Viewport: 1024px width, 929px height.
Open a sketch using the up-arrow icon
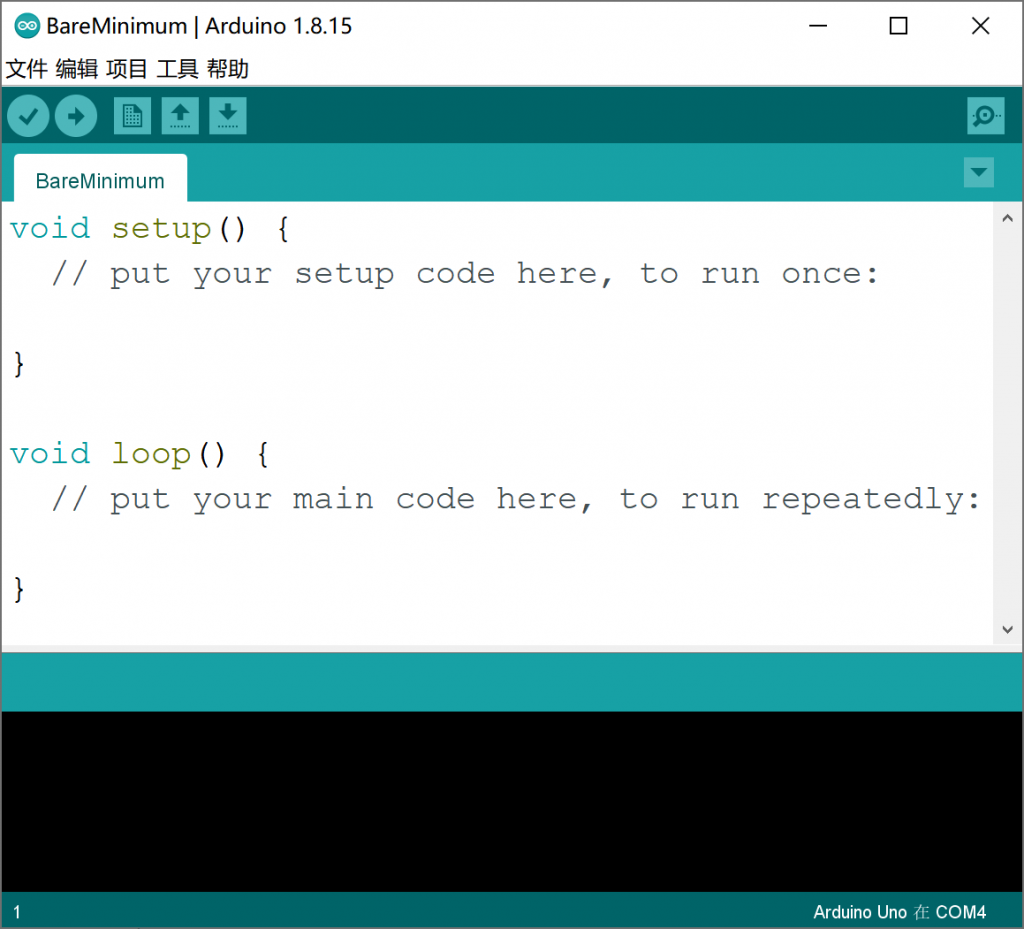click(180, 116)
